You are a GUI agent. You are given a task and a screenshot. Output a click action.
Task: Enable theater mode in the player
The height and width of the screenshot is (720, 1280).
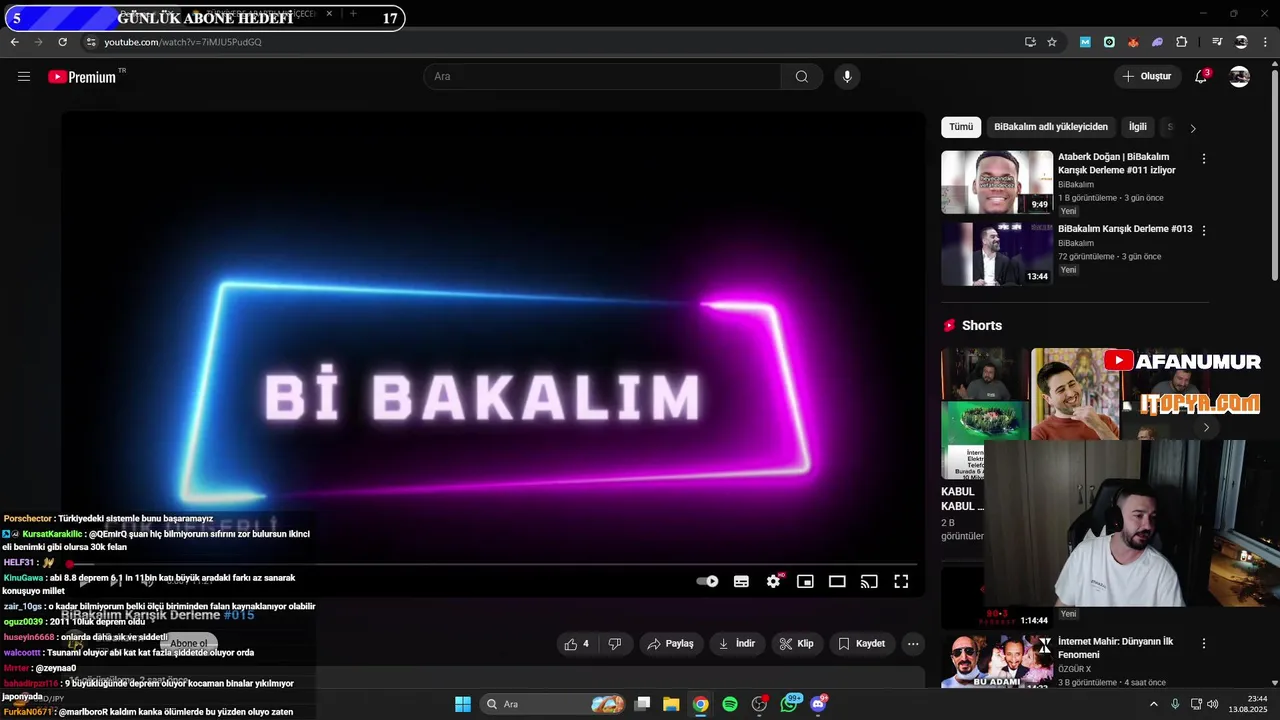(x=837, y=581)
